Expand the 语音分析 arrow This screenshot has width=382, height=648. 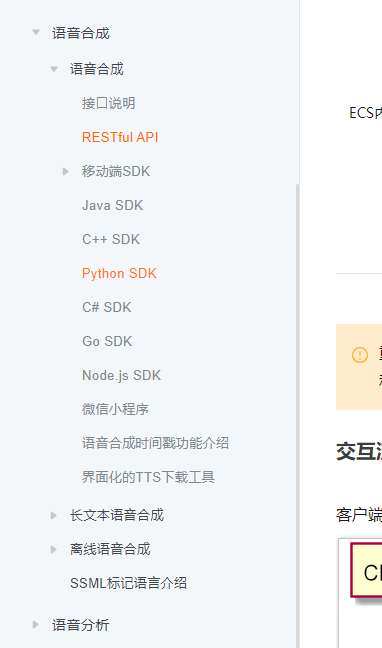point(36,625)
